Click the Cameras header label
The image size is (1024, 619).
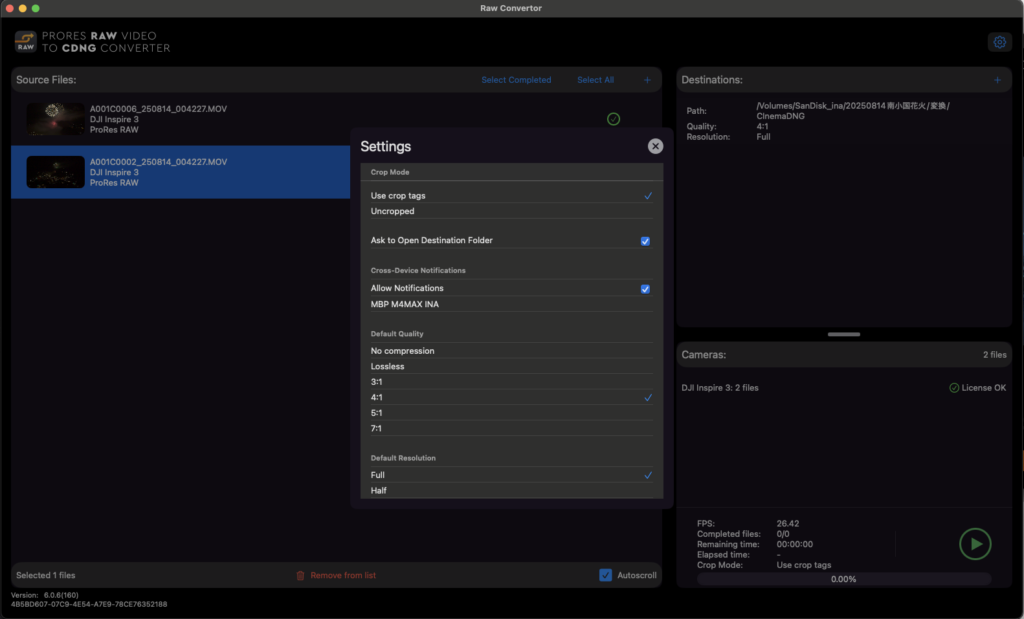[x=703, y=355]
